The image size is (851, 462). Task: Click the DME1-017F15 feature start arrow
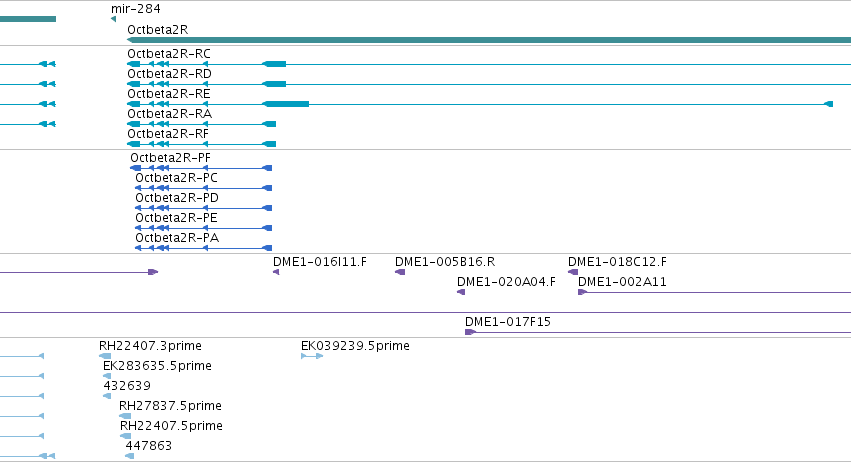(470, 332)
